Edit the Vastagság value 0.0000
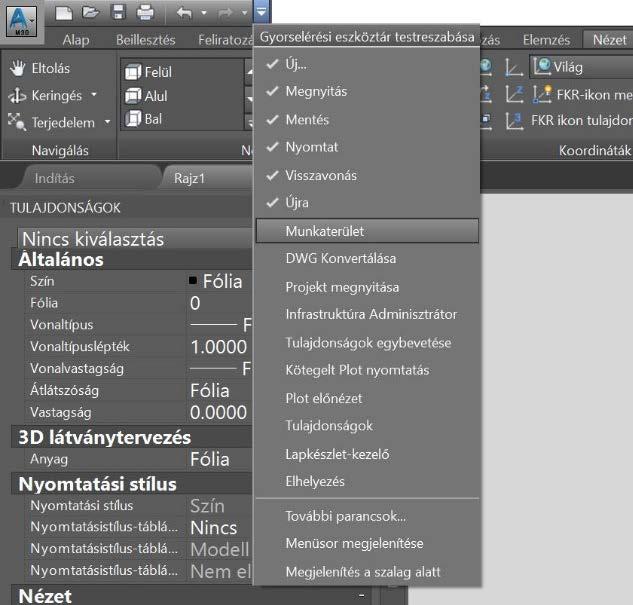The width and height of the screenshot is (633, 605). click(x=219, y=412)
